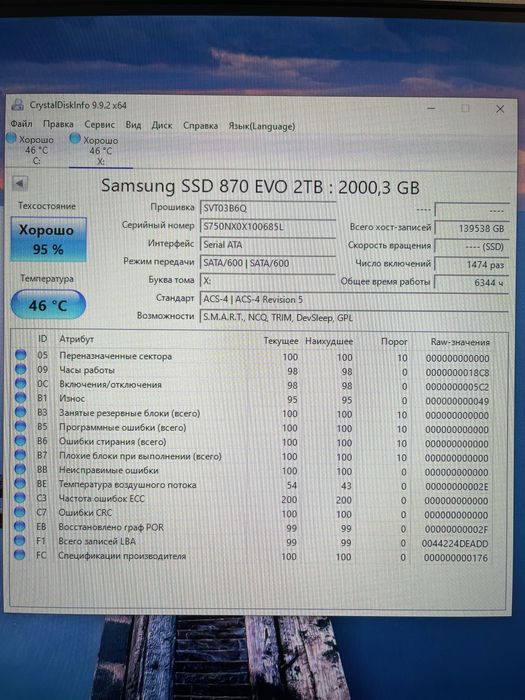The width and height of the screenshot is (525, 700).
Task: Click status icon for Переназначенные сектора
Action: coord(20,355)
